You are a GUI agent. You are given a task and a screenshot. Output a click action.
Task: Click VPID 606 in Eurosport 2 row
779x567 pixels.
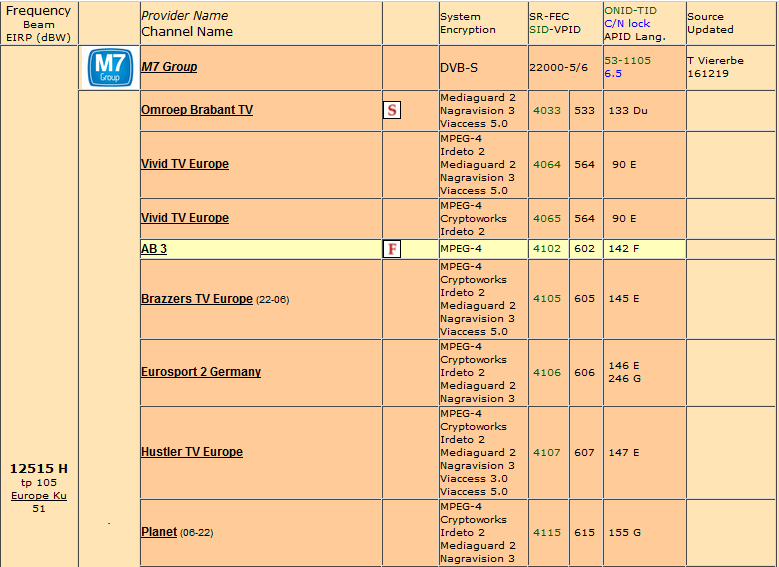click(x=584, y=373)
